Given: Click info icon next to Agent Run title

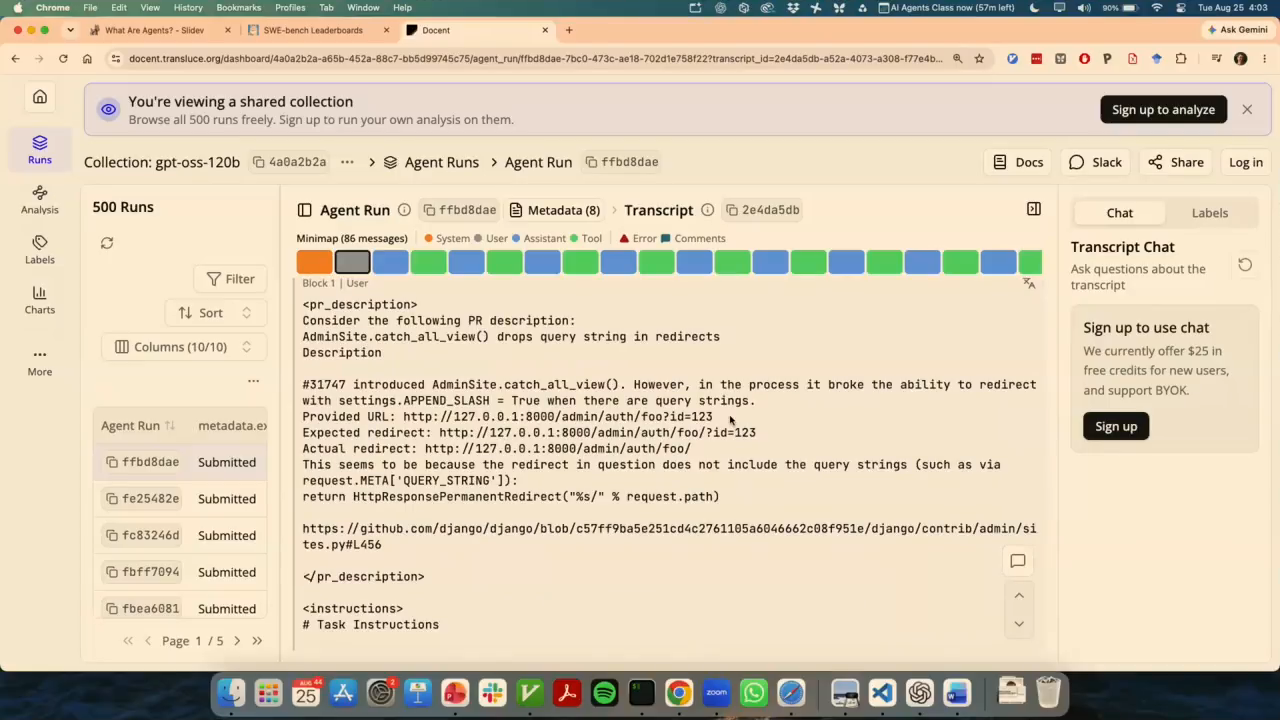Looking at the screenshot, I should click(404, 210).
